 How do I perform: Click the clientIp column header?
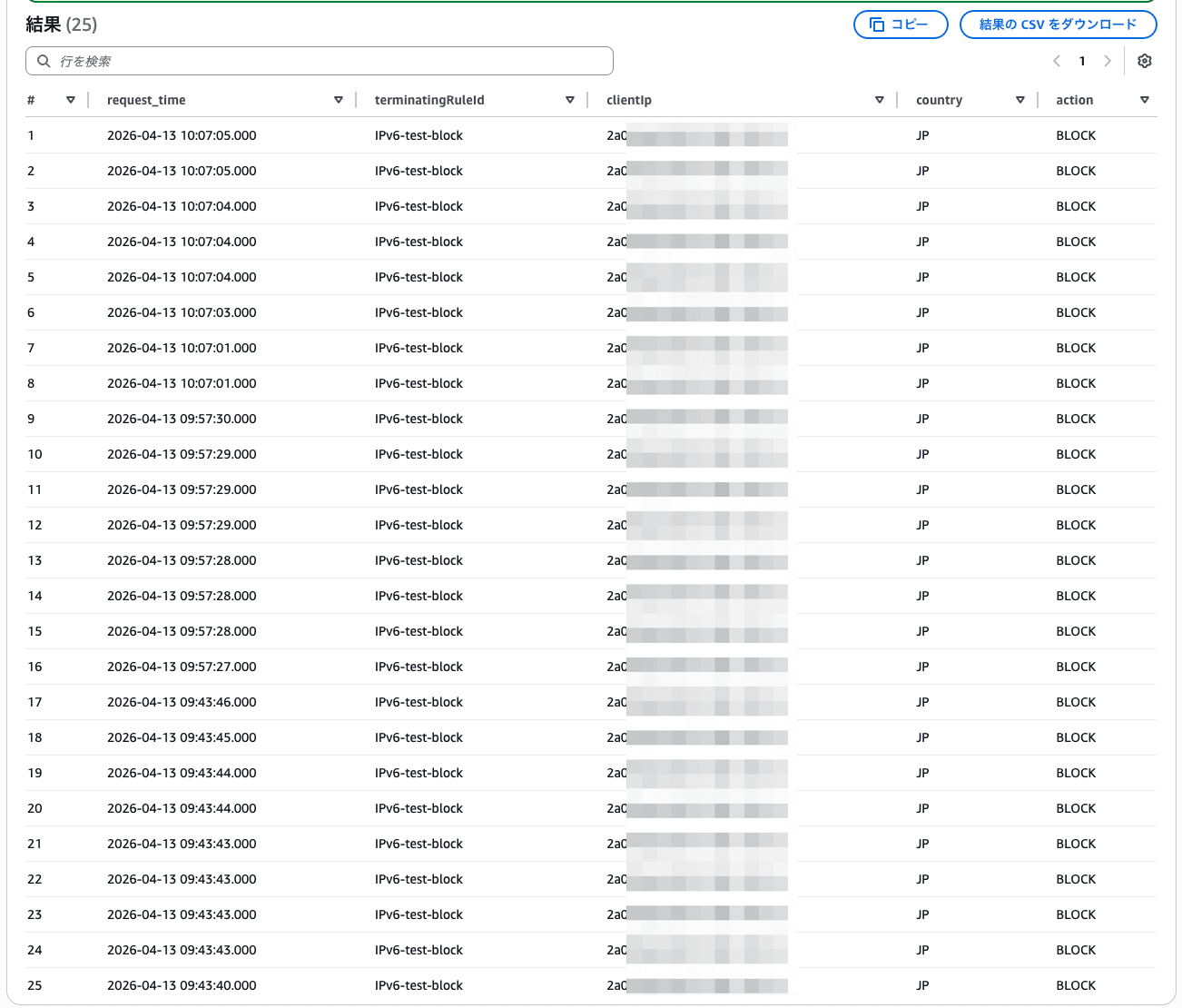[x=629, y=100]
